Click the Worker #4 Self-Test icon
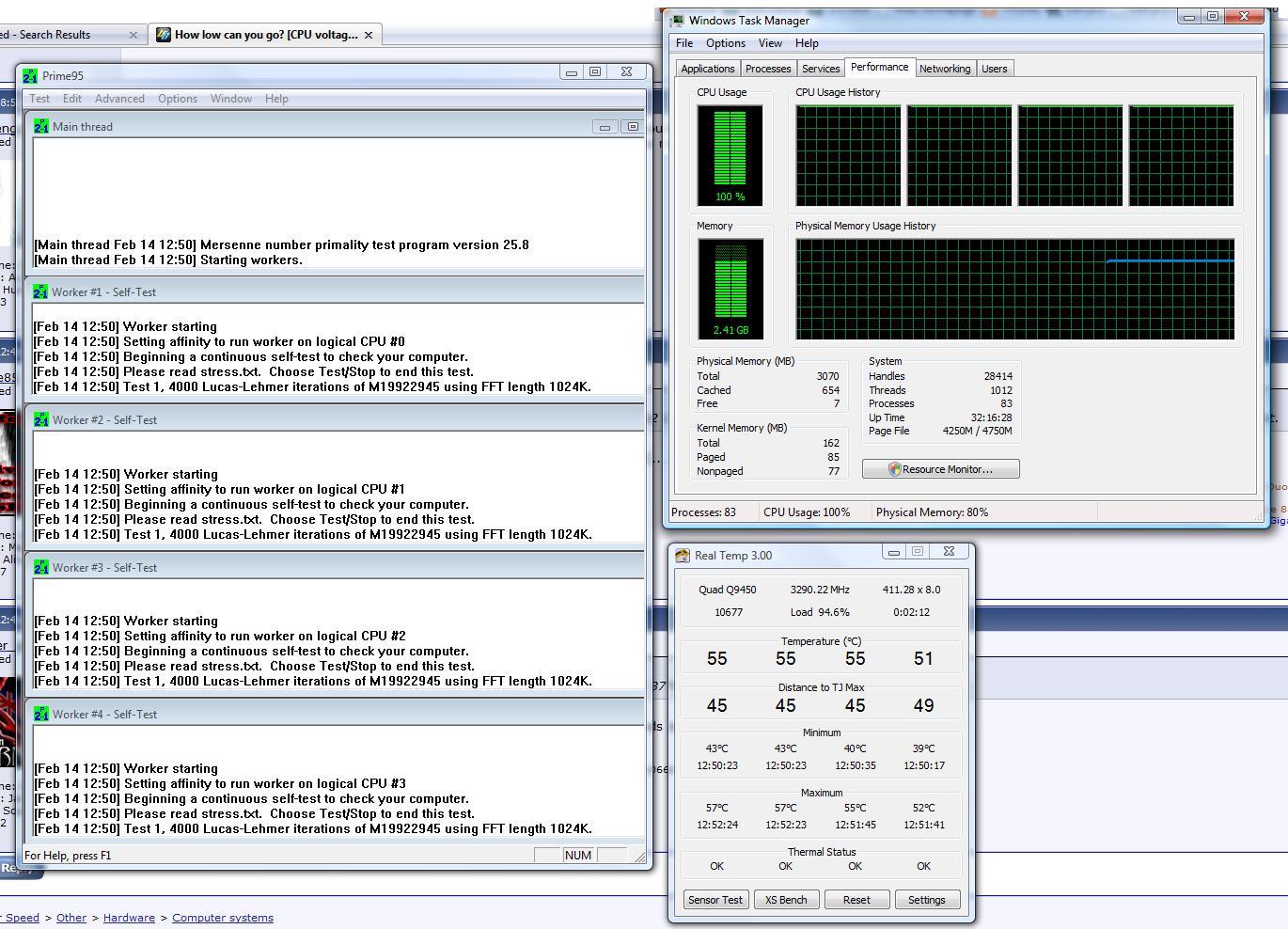Image resolution: width=1288 pixels, height=929 pixels. point(40,714)
